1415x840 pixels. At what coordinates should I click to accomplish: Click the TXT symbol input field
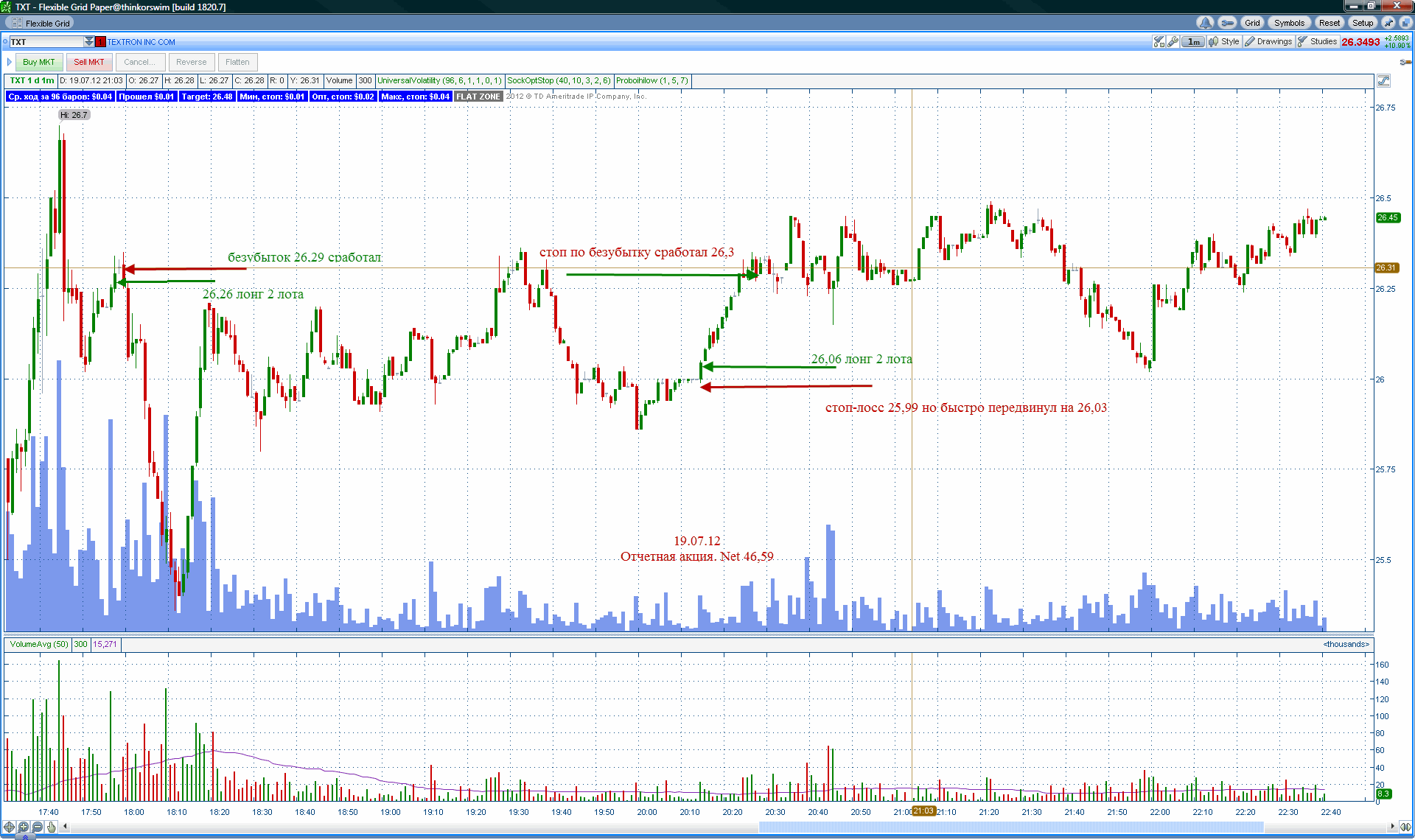(x=46, y=42)
